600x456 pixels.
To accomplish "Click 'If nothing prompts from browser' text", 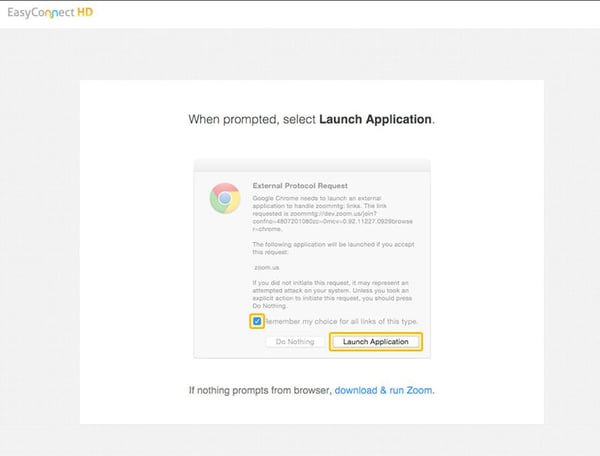I will point(260,390).
